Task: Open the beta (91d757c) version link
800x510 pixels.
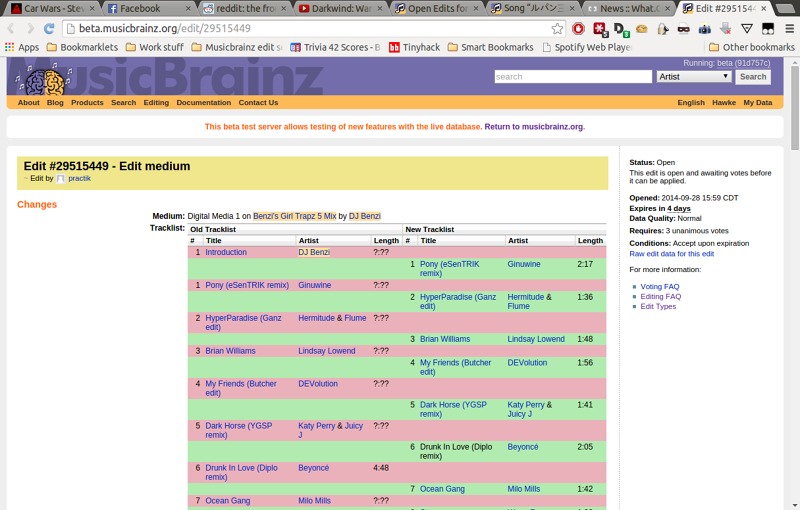Action: coord(743,63)
